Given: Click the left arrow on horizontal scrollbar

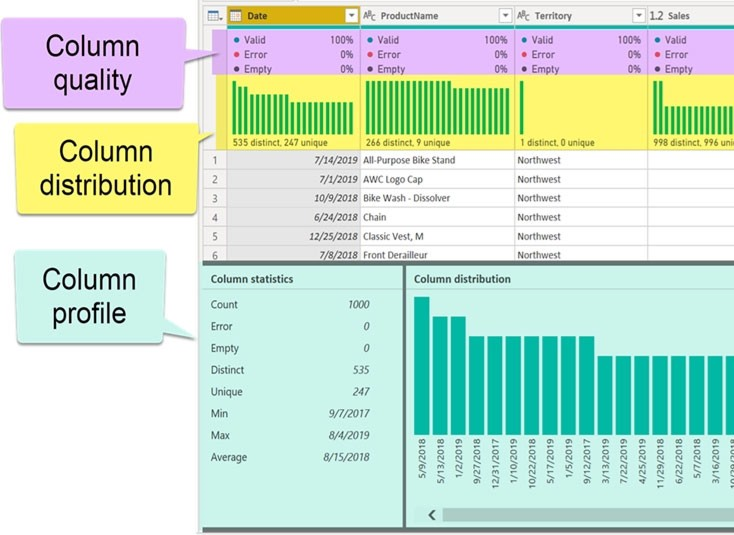Looking at the screenshot, I should (432, 515).
